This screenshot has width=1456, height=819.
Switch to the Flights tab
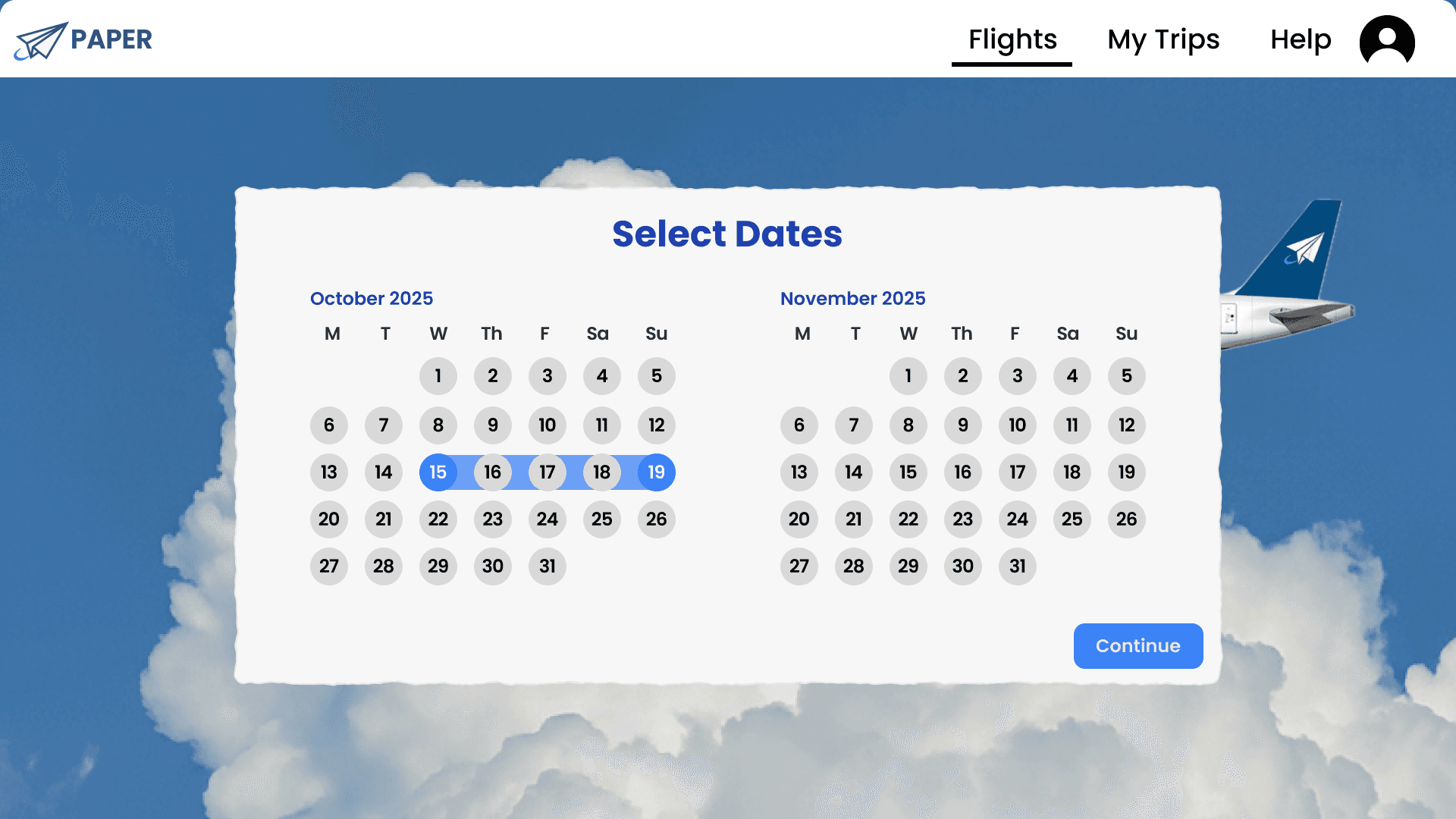pos(1012,39)
